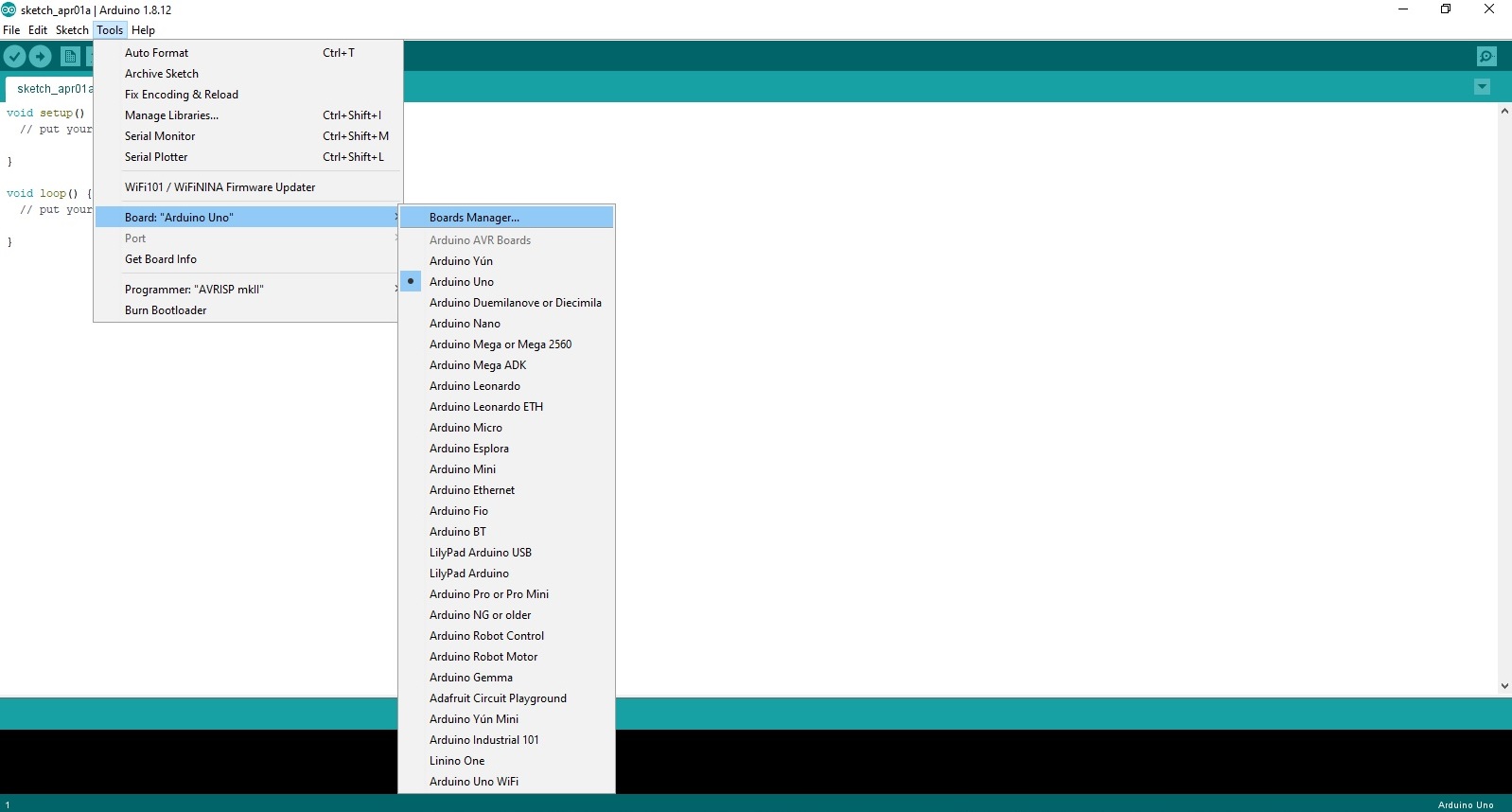Click the Upload arrow toolbar icon
This screenshot has width=1512, height=812.
click(x=40, y=57)
